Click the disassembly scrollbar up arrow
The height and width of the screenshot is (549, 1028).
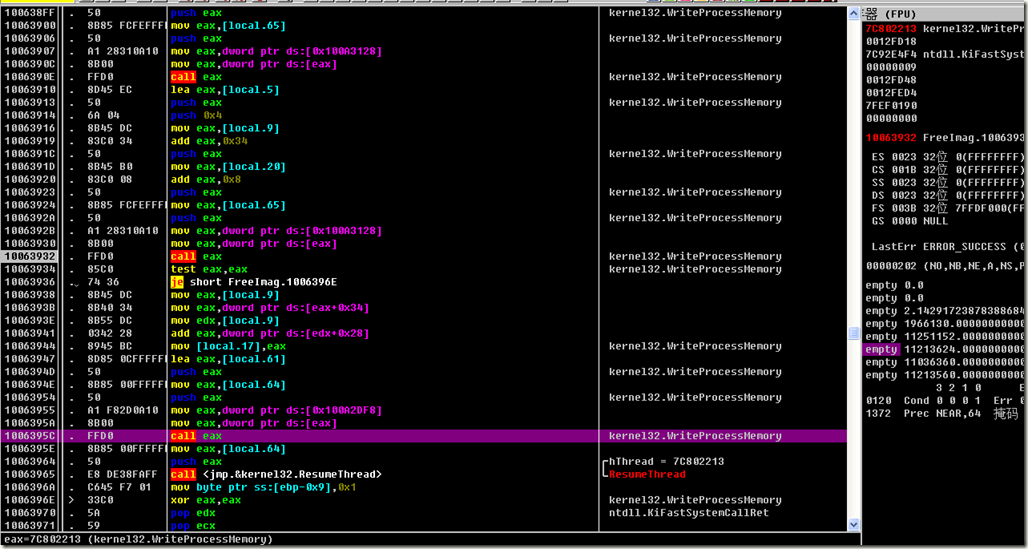click(854, 12)
